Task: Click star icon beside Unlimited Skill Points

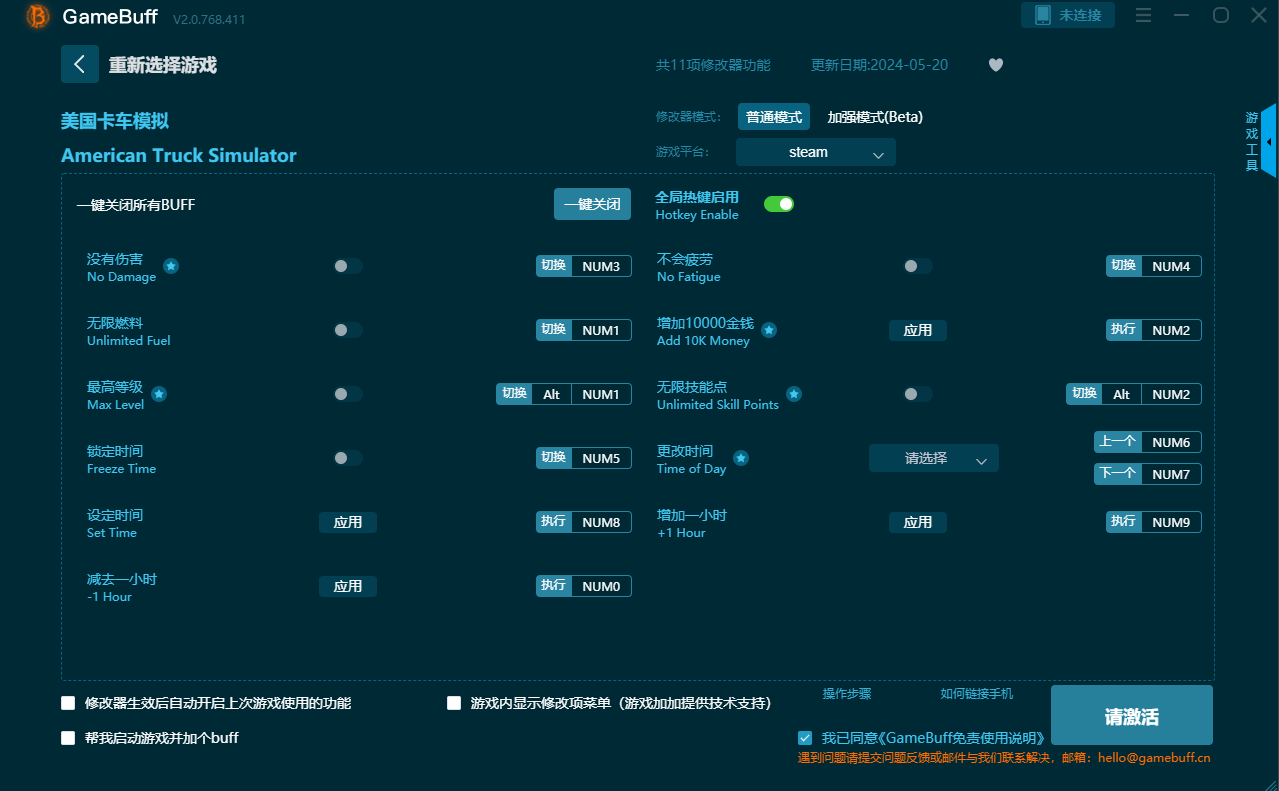Action: point(794,394)
